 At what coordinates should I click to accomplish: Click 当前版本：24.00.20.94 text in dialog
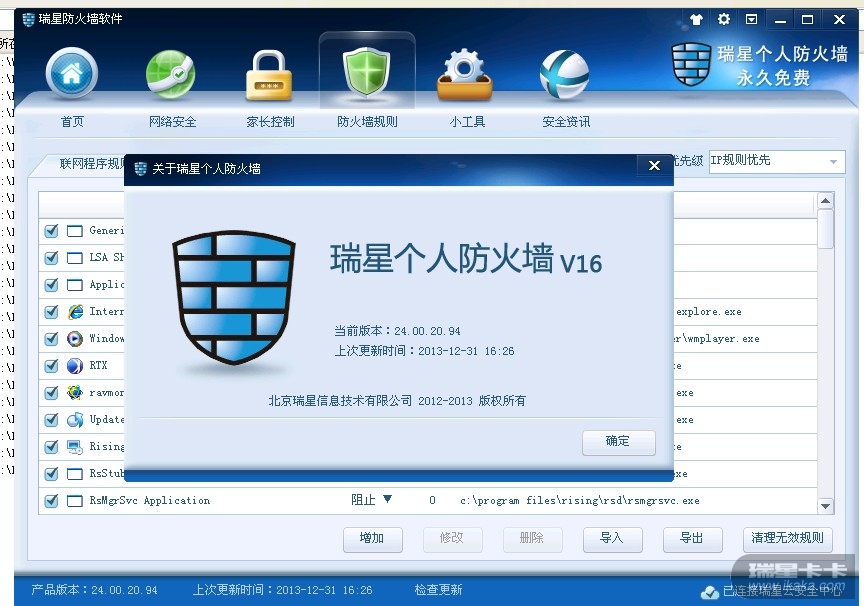(397, 331)
